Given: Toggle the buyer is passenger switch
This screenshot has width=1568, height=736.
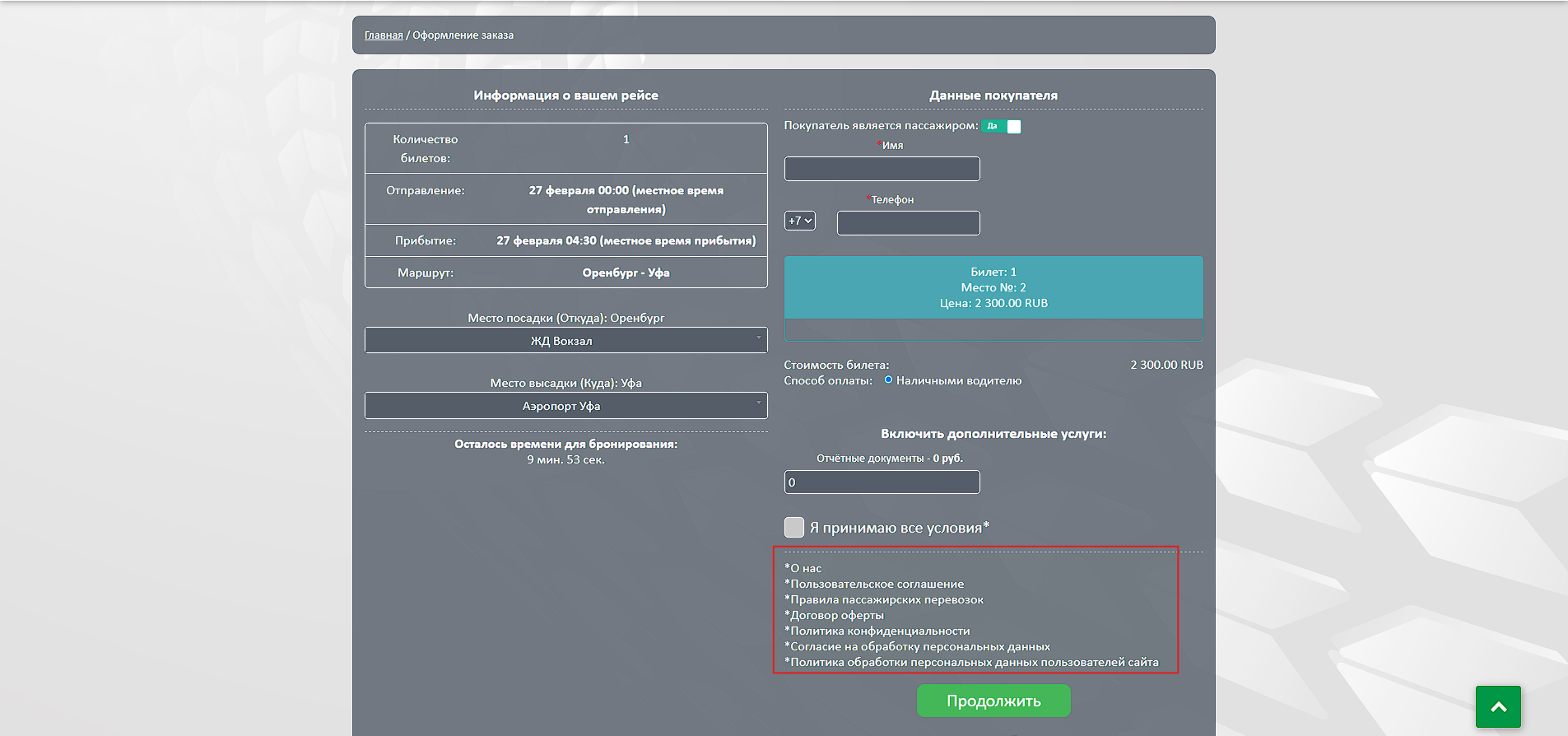Looking at the screenshot, I should [x=1001, y=126].
